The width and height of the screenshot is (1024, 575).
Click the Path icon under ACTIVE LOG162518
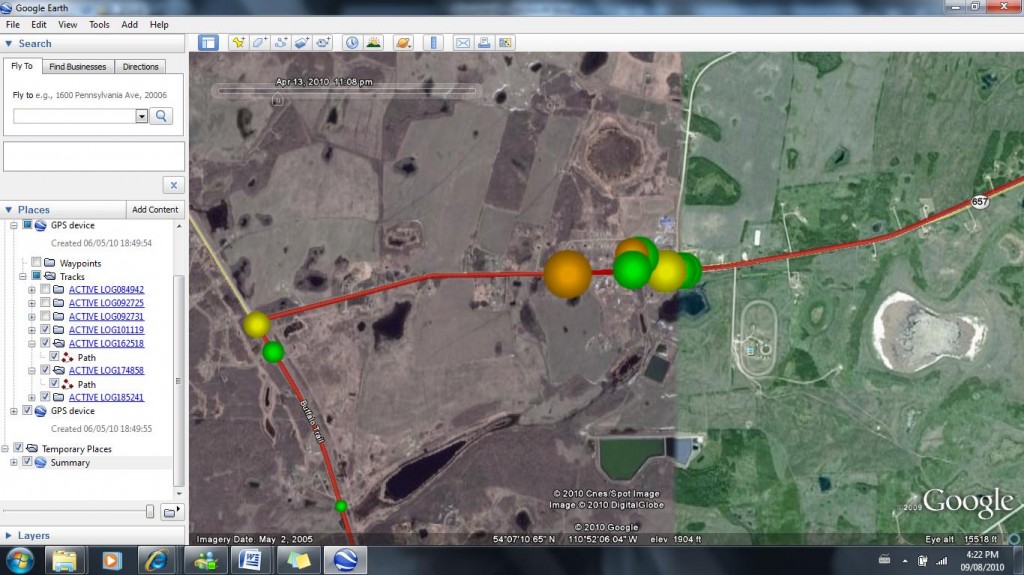click(67, 357)
